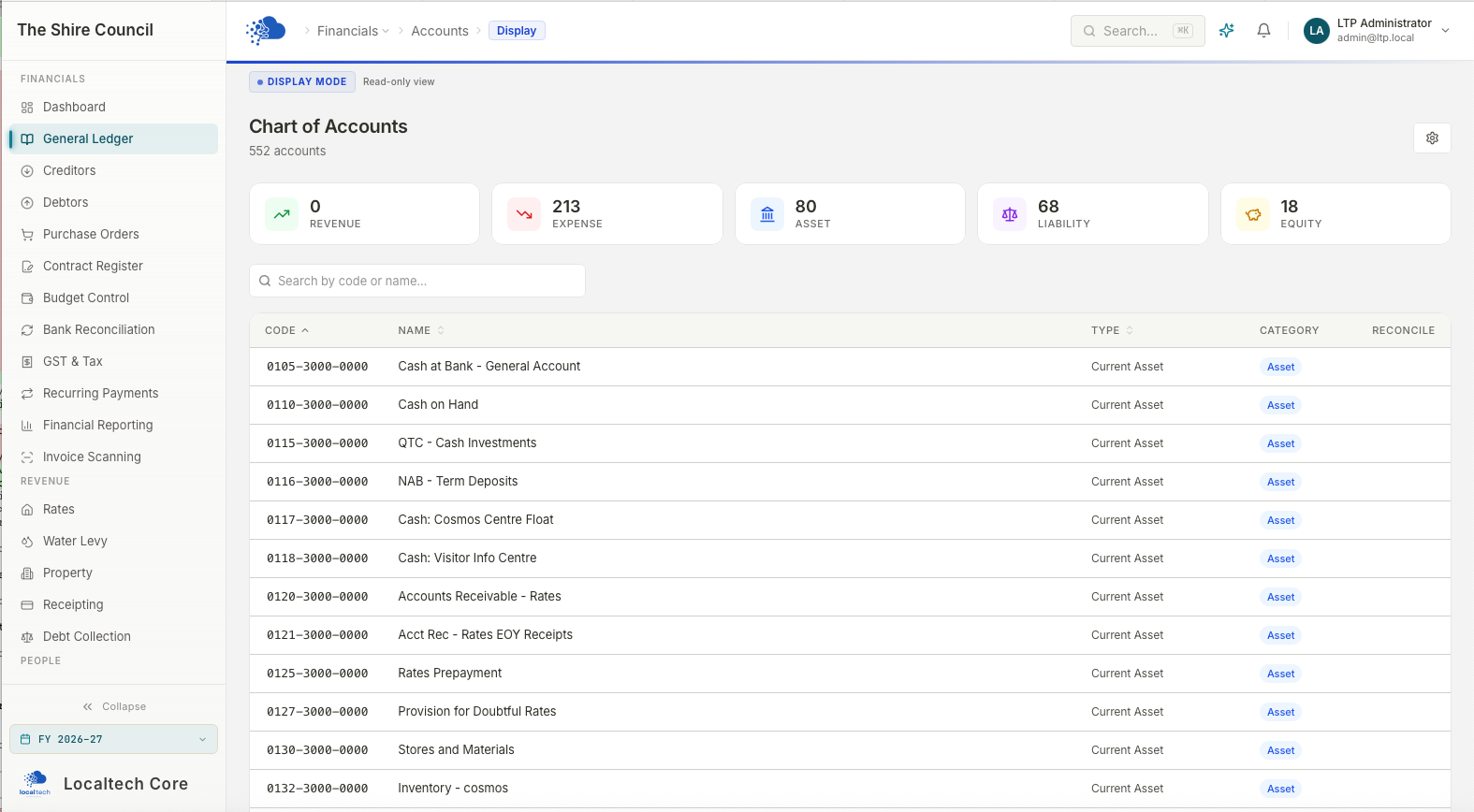Screen dimensions: 1474x812
Task: Filter by the 80 Asset card
Action: point(850,214)
